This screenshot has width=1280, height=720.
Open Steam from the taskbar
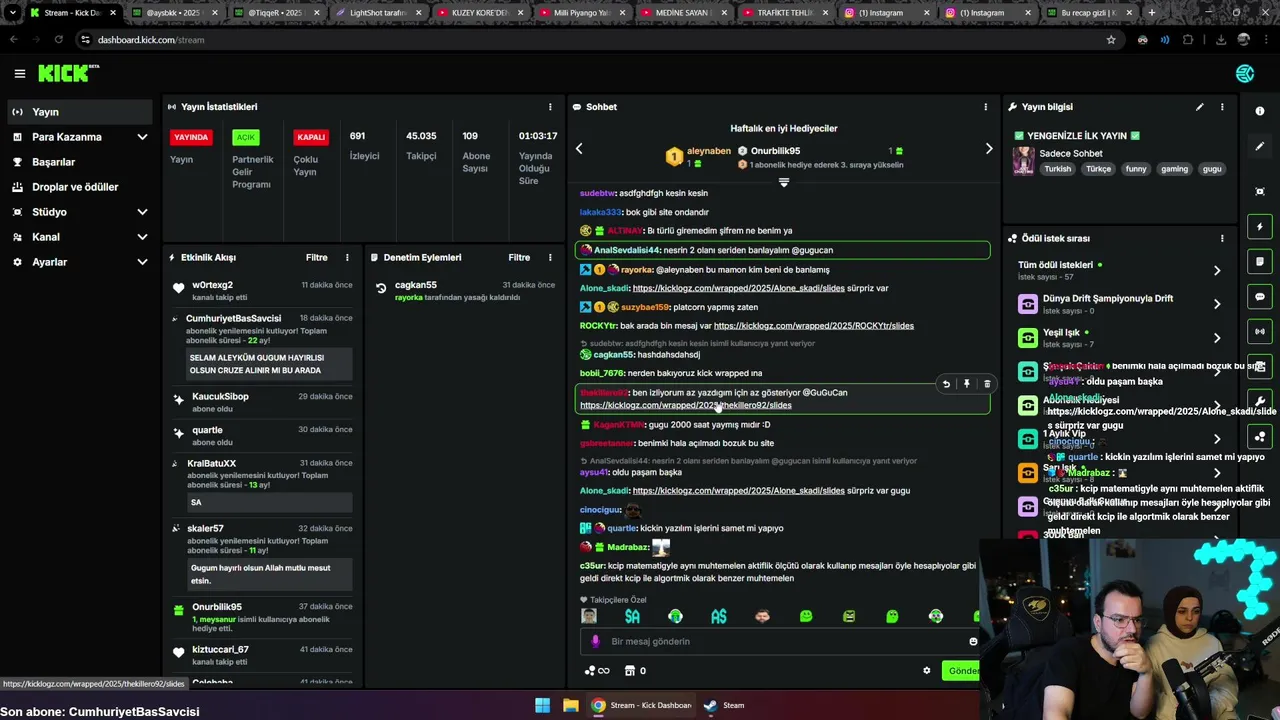tap(724, 705)
